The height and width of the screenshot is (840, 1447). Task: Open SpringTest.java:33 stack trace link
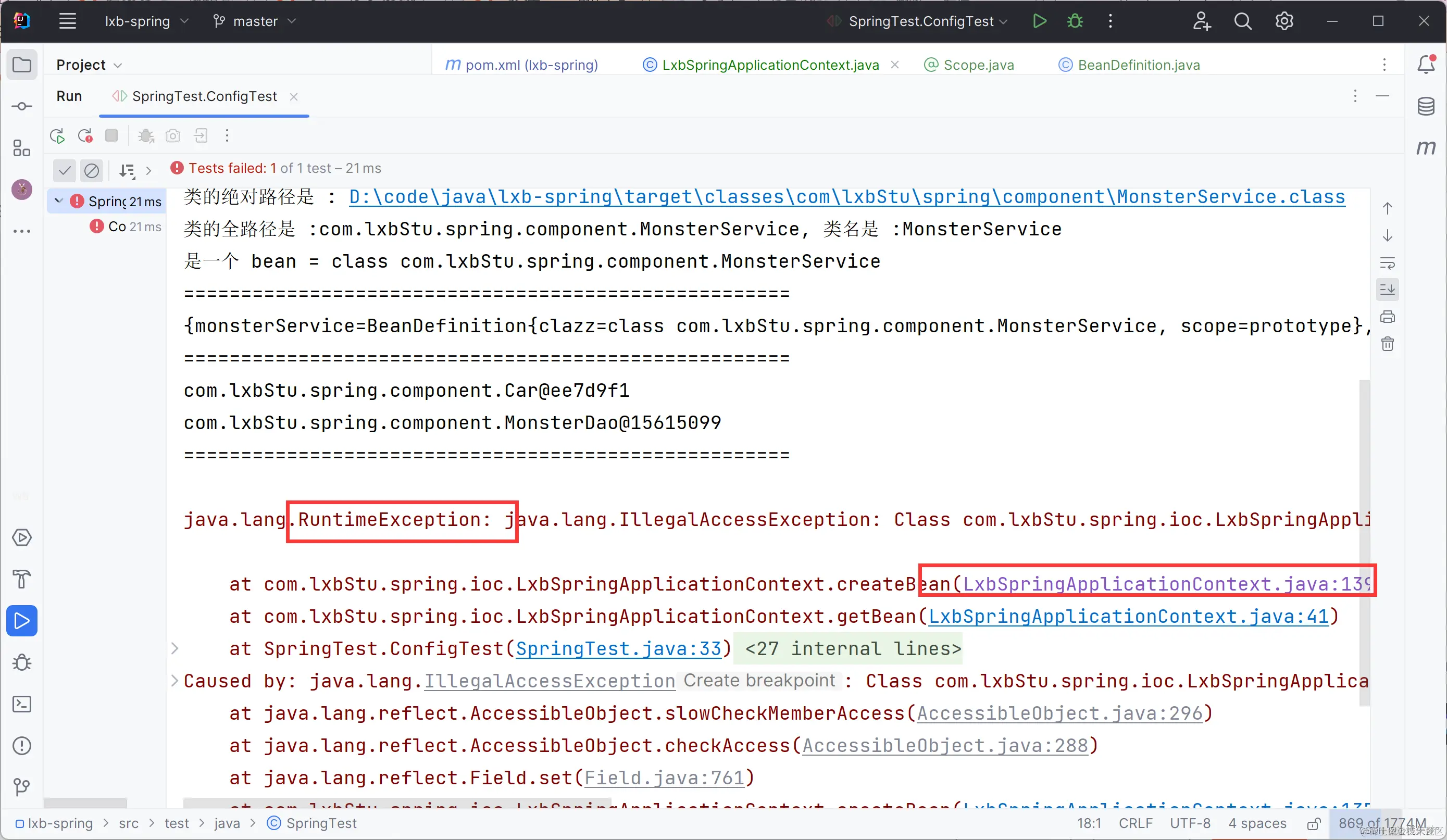(x=618, y=648)
